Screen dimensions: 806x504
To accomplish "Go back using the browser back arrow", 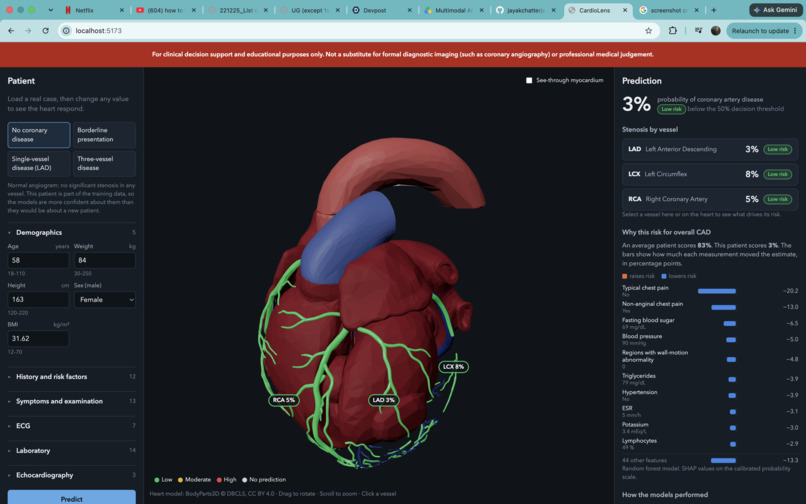I will [x=11, y=31].
